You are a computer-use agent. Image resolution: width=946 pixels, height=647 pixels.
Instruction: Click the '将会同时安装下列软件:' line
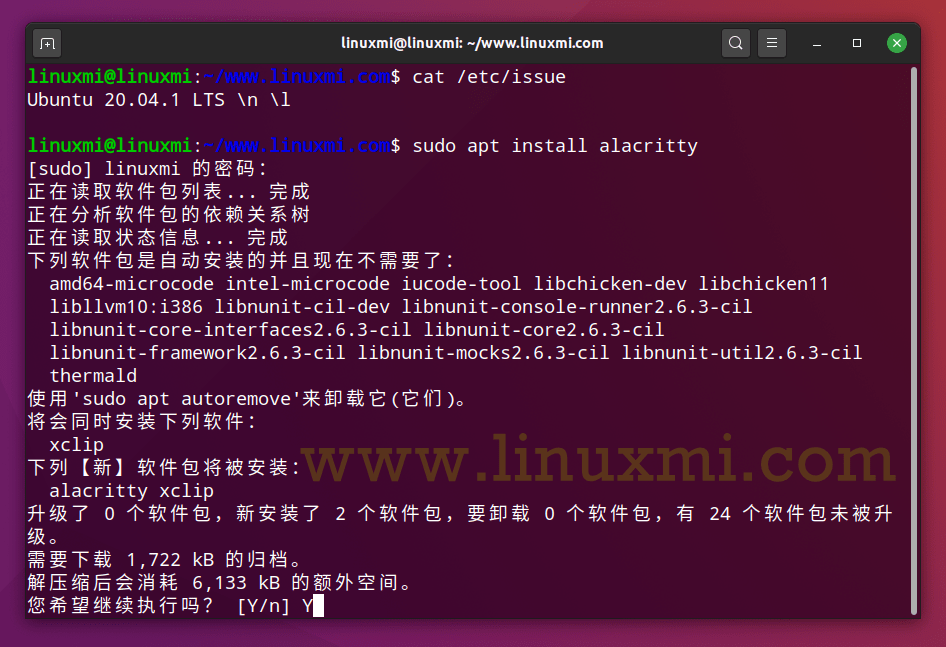click(x=142, y=421)
